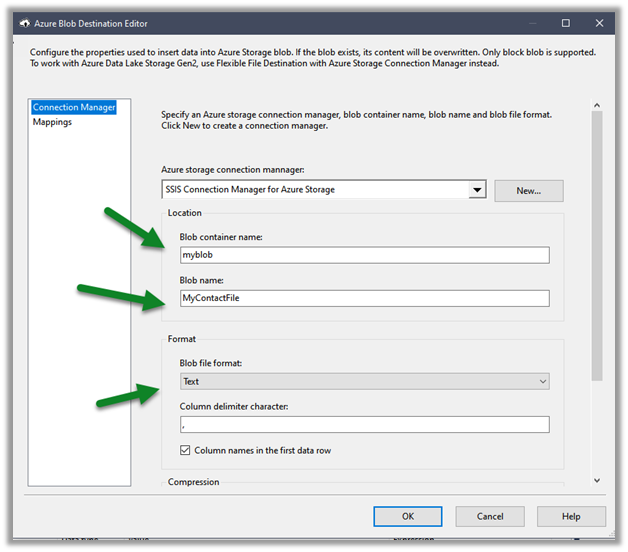Click the scrollbar down arrow
Screen dimensions: 628x552
(596, 481)
